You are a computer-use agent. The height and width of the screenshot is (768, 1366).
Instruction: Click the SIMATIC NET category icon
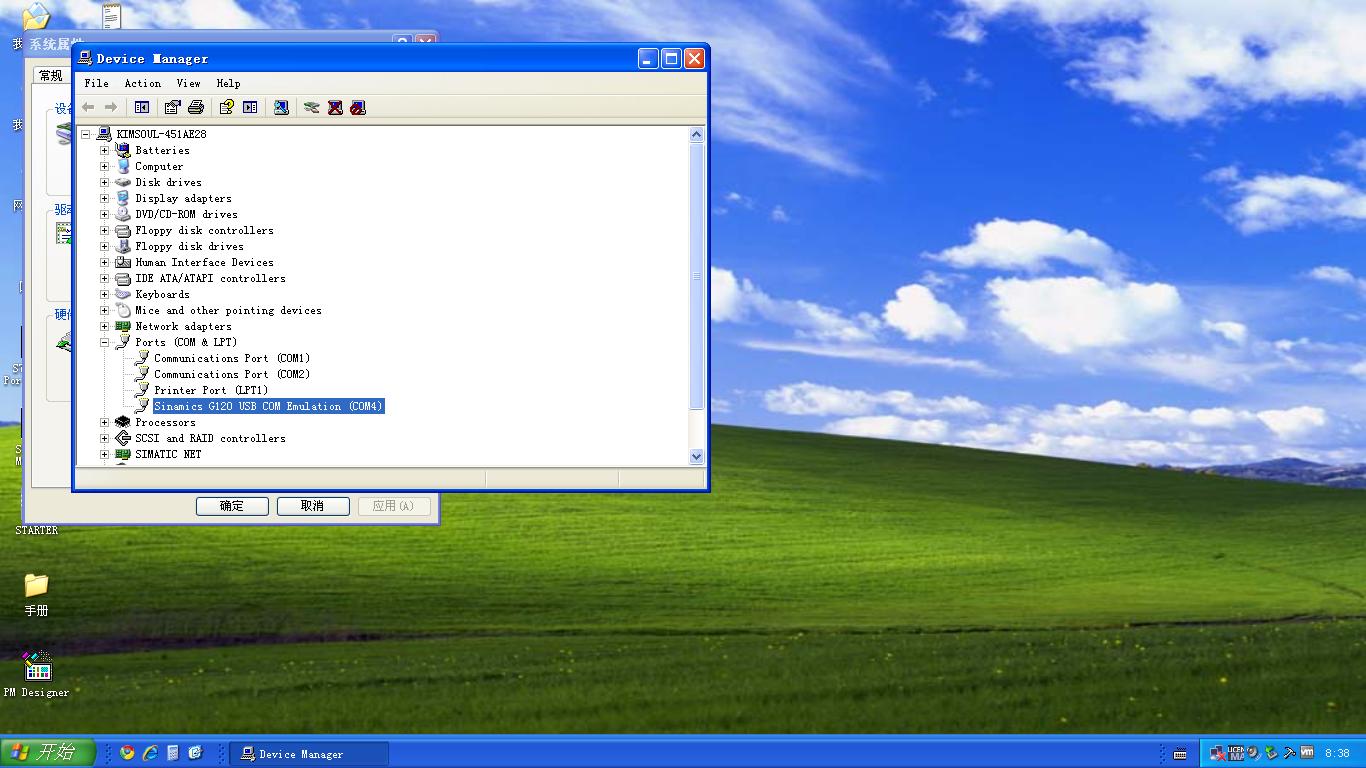[123, 454]
